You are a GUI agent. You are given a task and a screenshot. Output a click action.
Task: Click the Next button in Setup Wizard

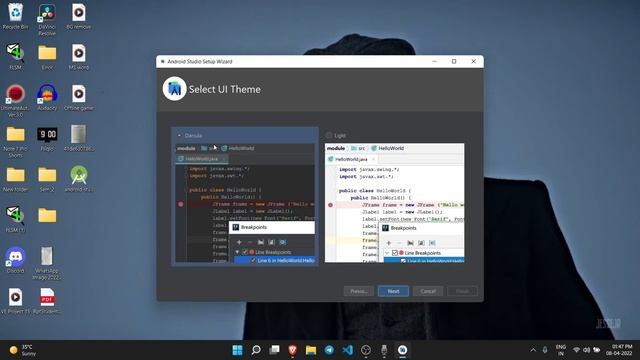click(x=393, y=291)
